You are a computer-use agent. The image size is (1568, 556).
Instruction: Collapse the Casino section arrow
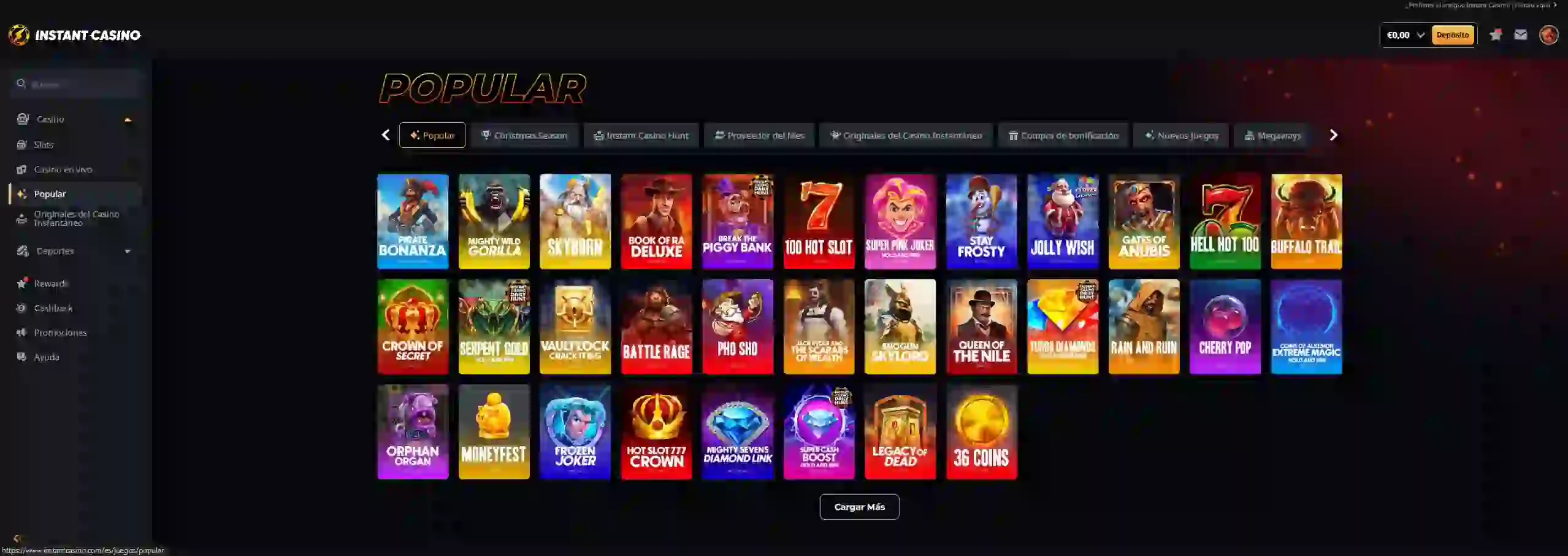[x=128, y=120]
